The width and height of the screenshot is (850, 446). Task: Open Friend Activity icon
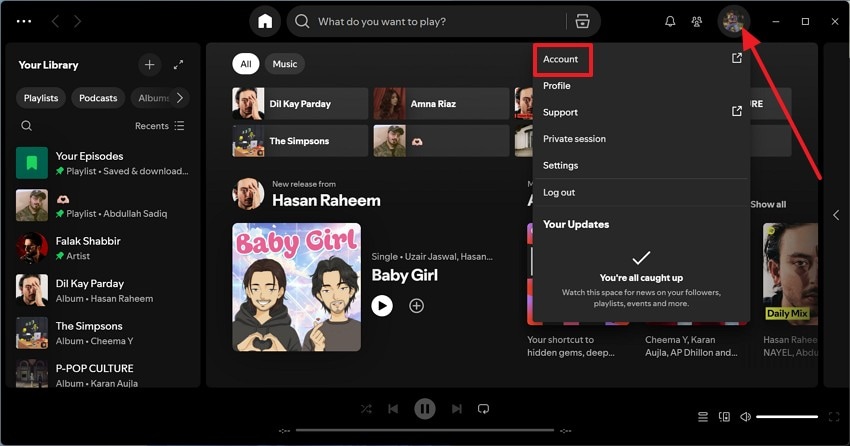(697, 21)
